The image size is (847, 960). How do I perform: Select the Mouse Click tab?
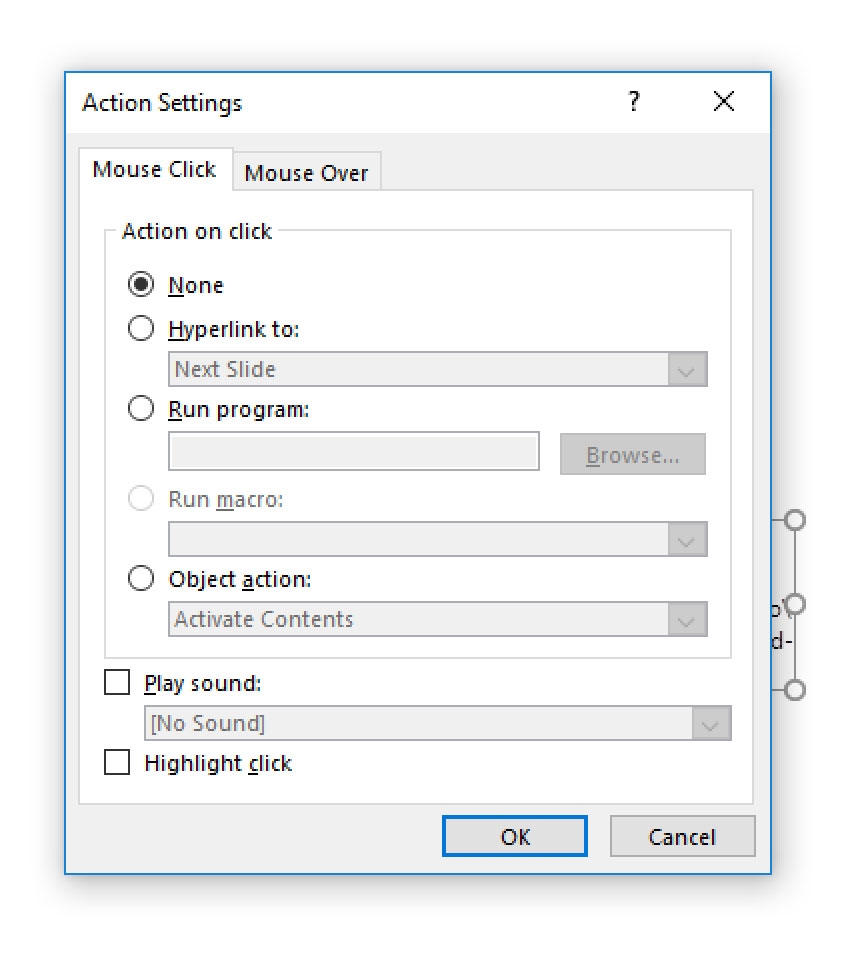pos(154,169)
